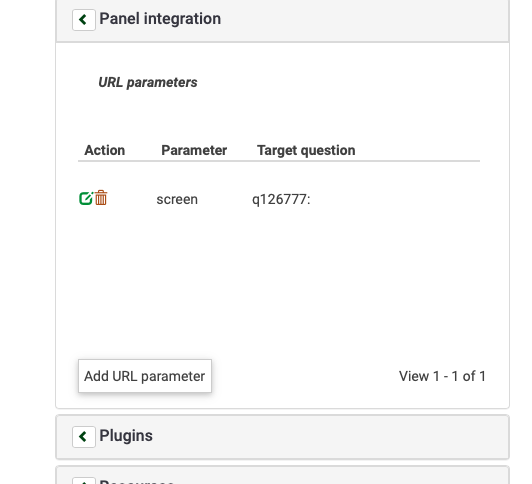Viewport: 532px width, 484px height.
Task: Edit the screen URL parameter
Action: click(86, 198)
